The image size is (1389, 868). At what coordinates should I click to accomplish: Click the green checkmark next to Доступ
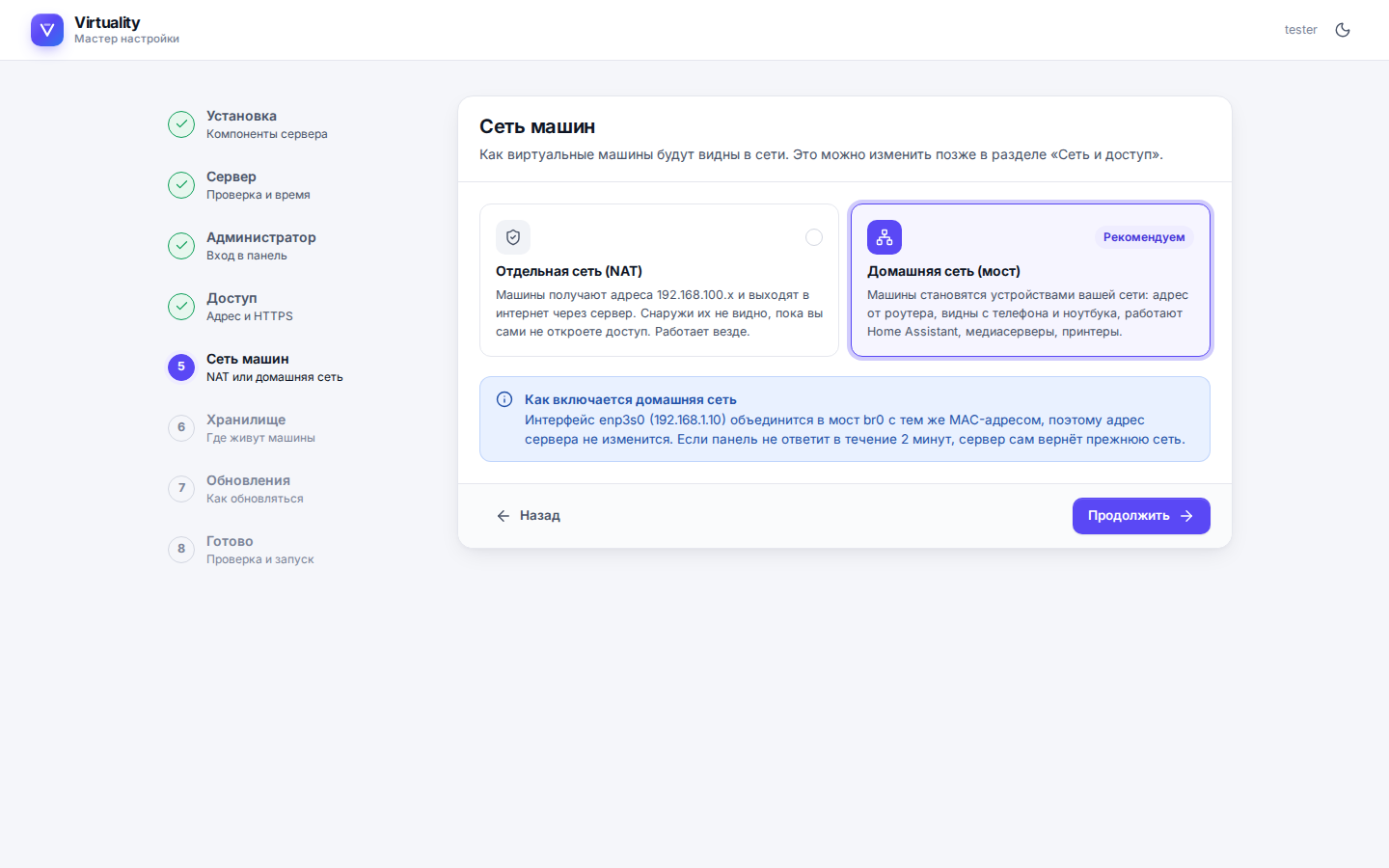(x=181, y=307)
